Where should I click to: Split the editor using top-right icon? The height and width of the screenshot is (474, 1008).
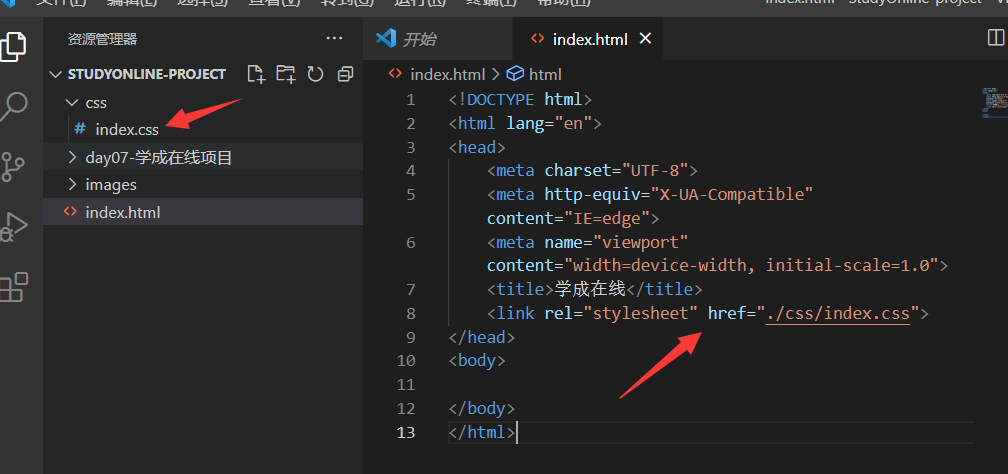(995, 38)
